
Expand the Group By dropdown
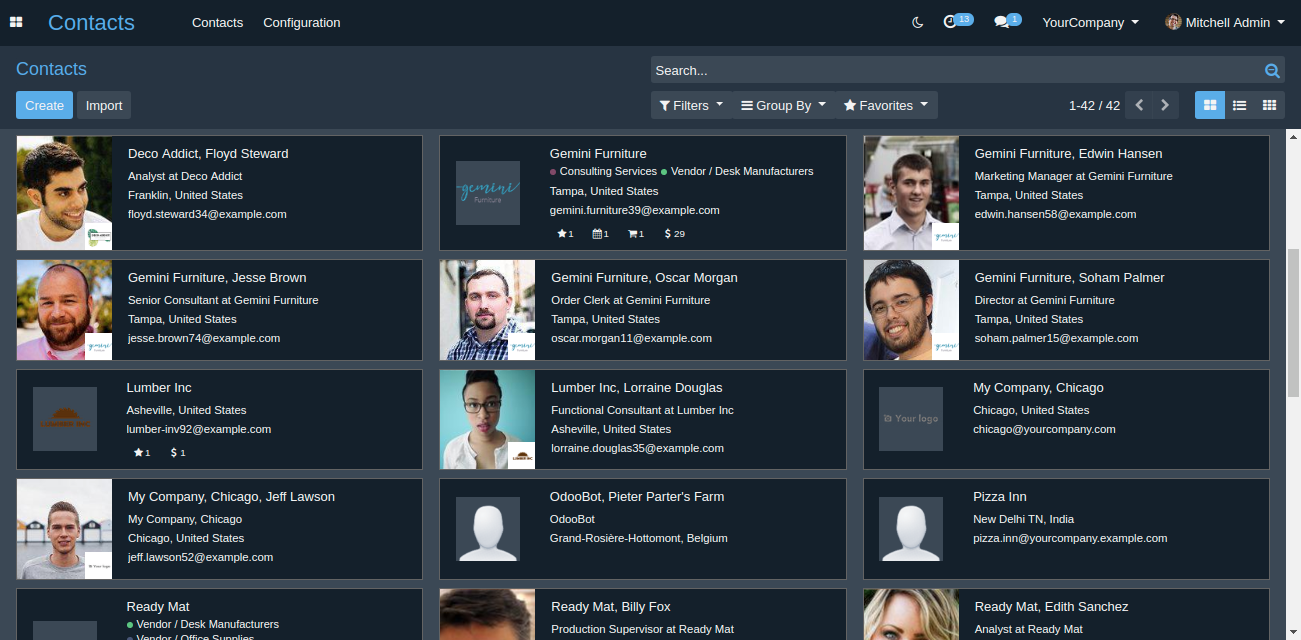pos(783,105)
